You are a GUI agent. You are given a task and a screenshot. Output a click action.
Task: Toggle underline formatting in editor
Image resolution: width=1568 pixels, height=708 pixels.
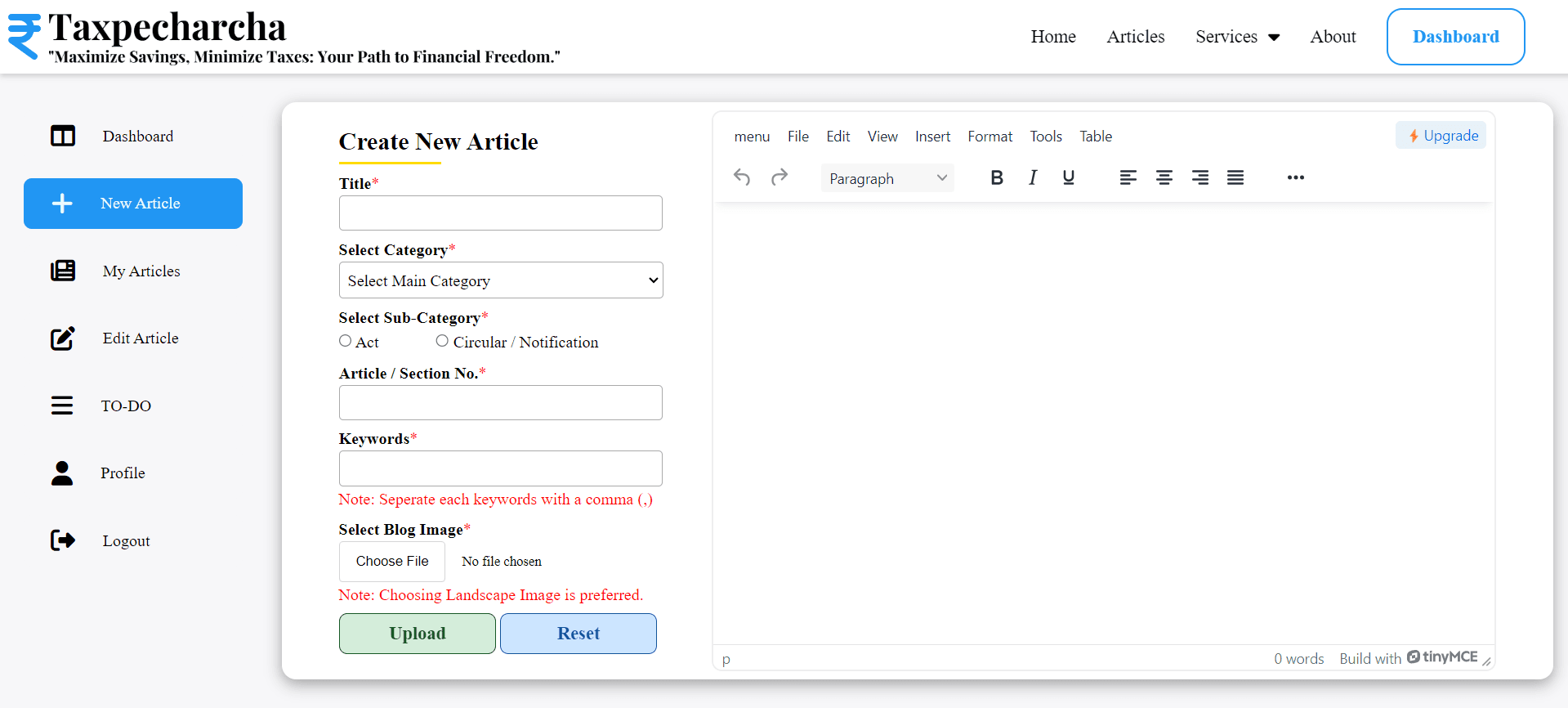coord(1069,177)
